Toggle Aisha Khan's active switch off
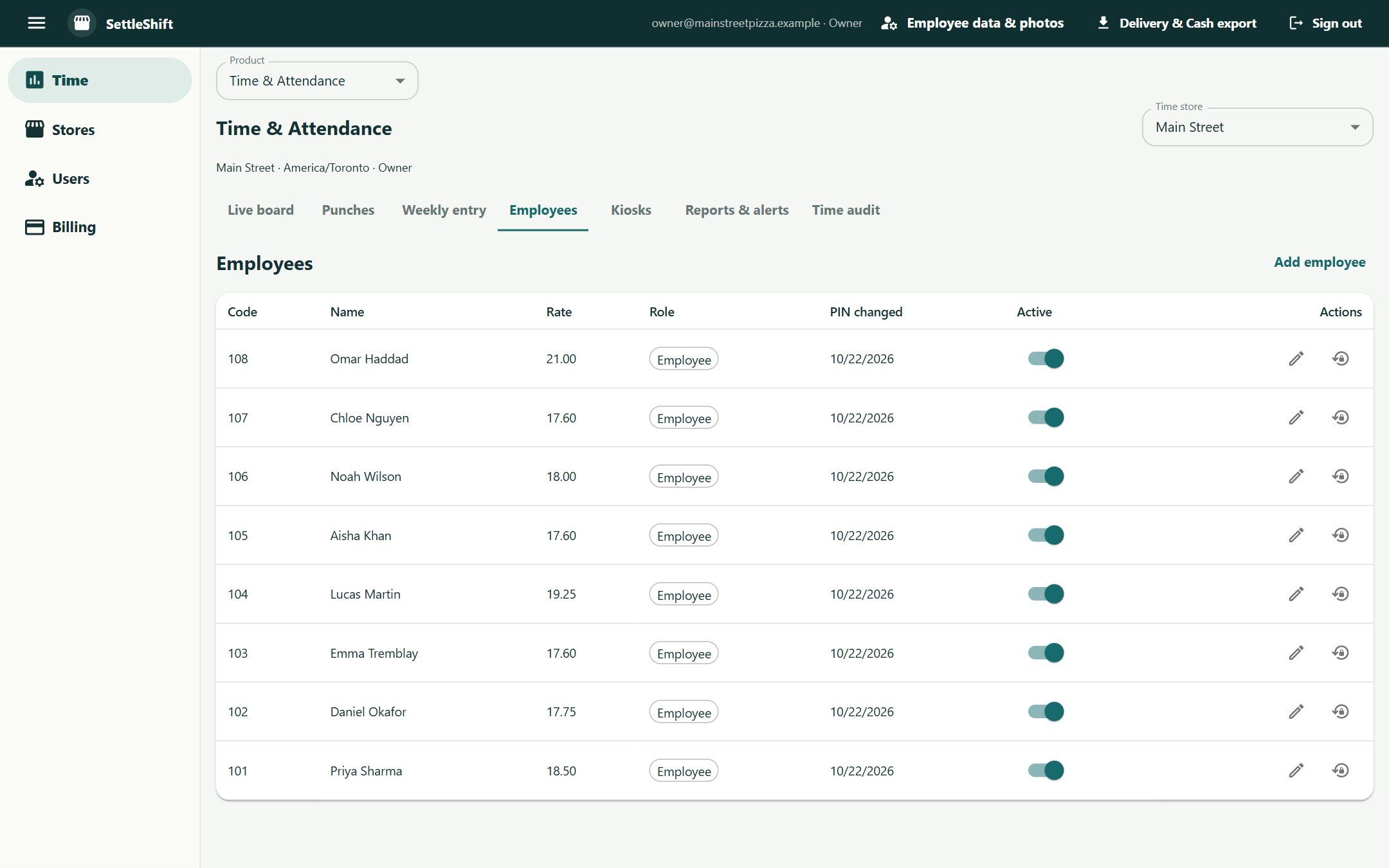Image resolution: width=1389 pixels, height=868 pixels. pos(1046,535)
